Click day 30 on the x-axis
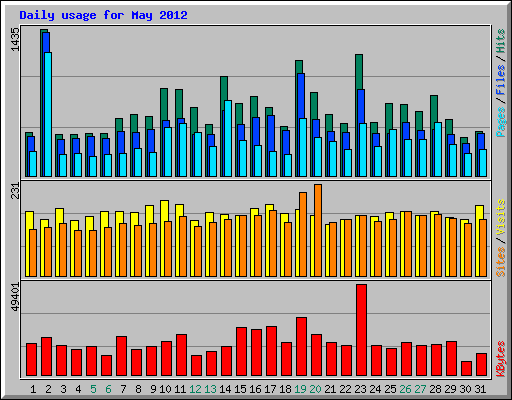512x400 pixels. (x=465, y=389)
